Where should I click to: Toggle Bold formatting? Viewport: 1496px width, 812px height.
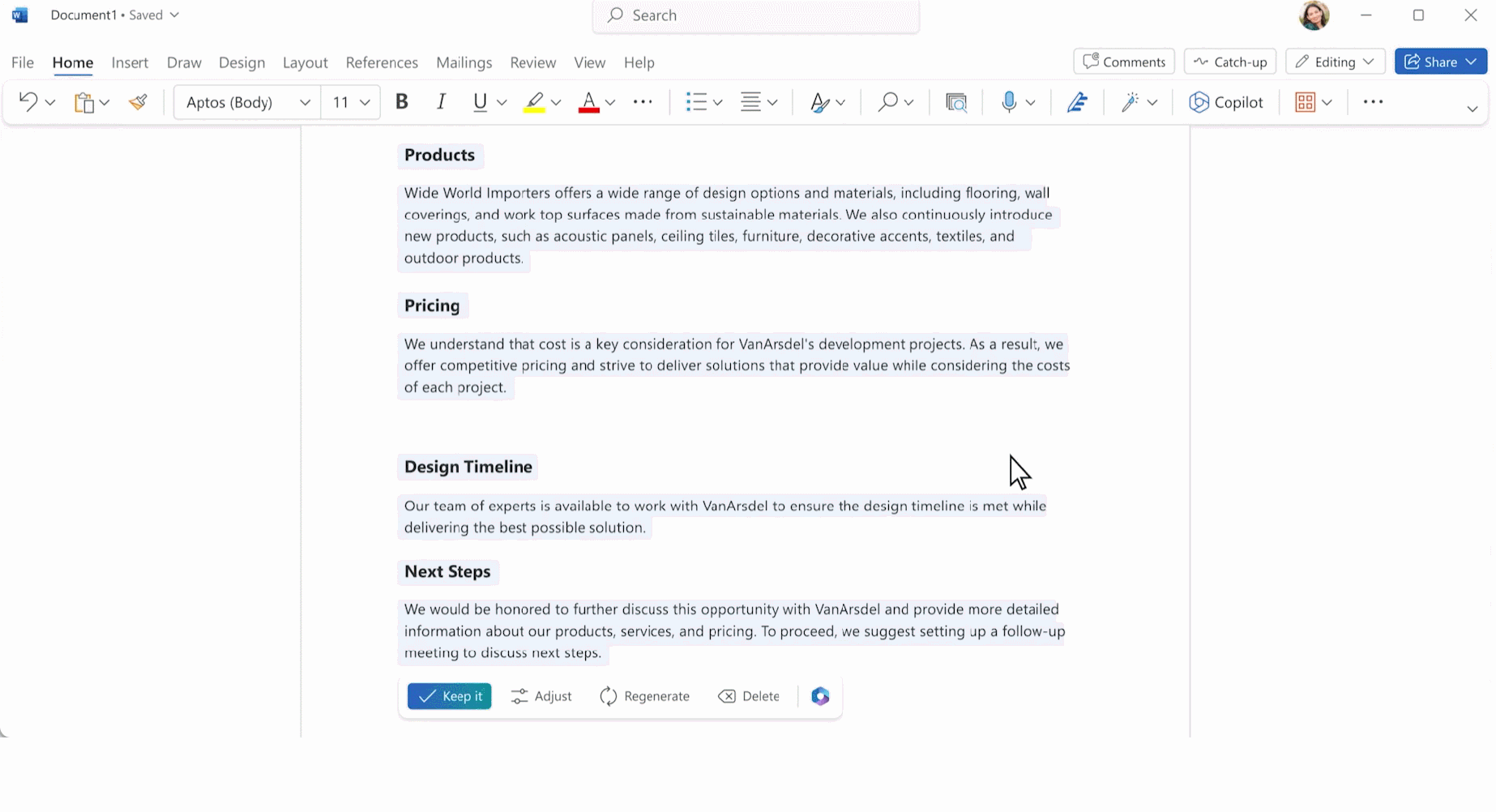[401, 102]
